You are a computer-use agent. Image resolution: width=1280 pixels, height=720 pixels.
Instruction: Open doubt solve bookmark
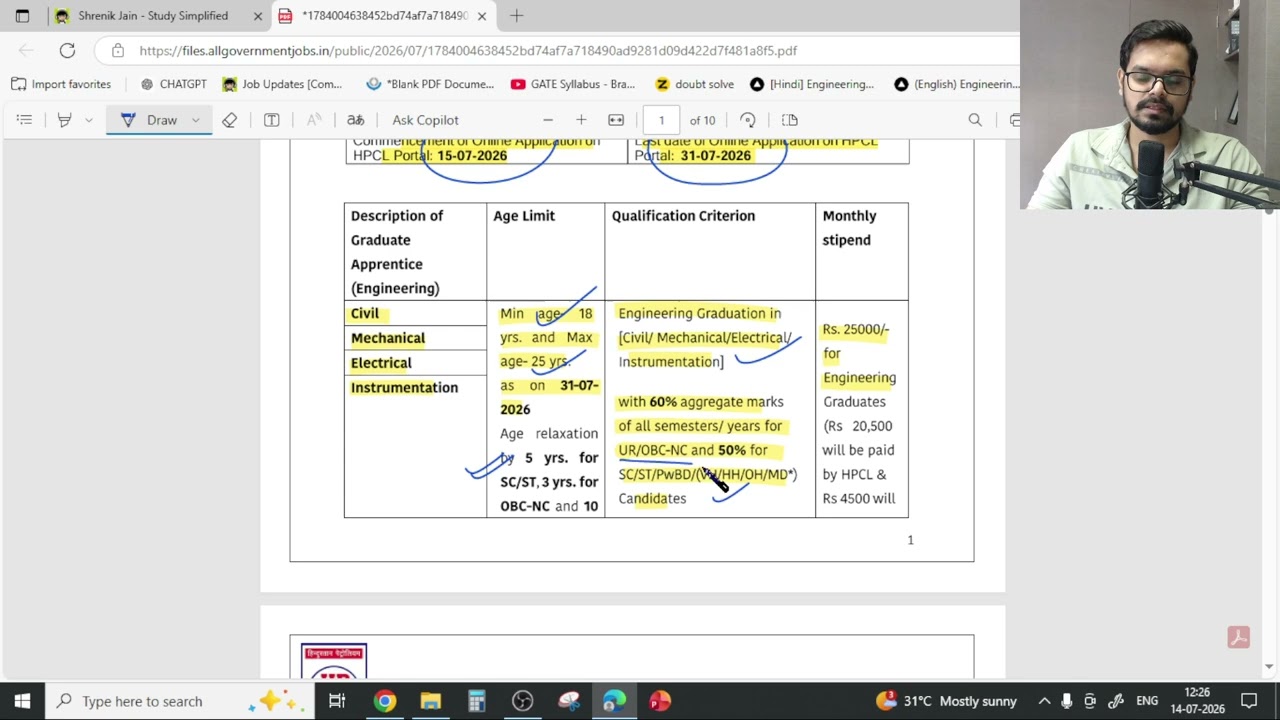click(694, 84)
